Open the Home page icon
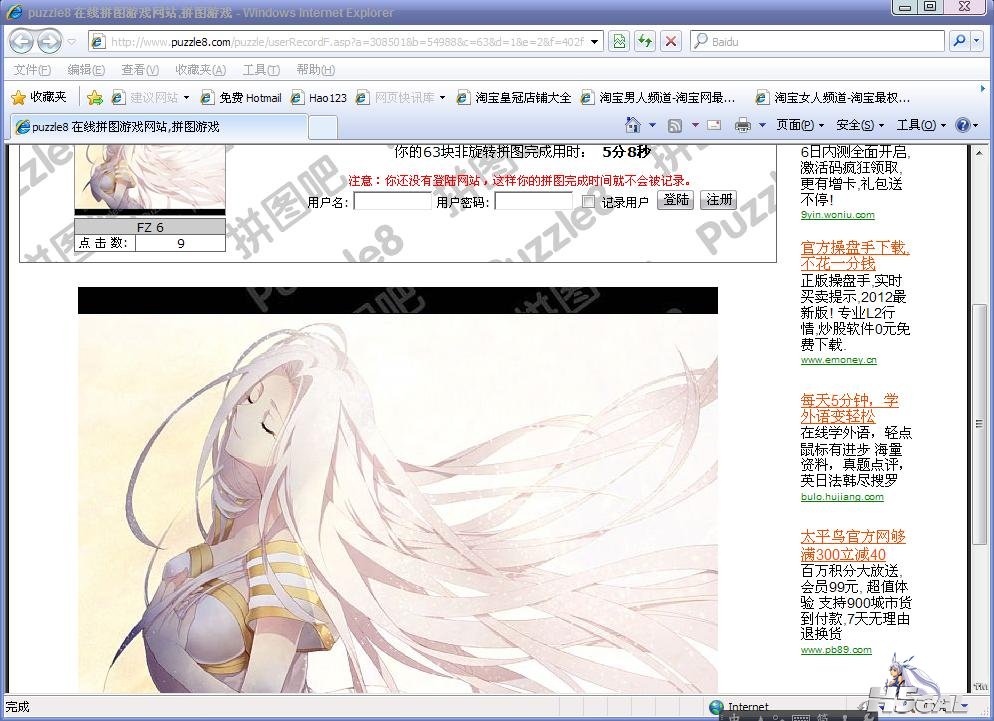The width and height of the screenshot is (994, 721). [632, 125]
